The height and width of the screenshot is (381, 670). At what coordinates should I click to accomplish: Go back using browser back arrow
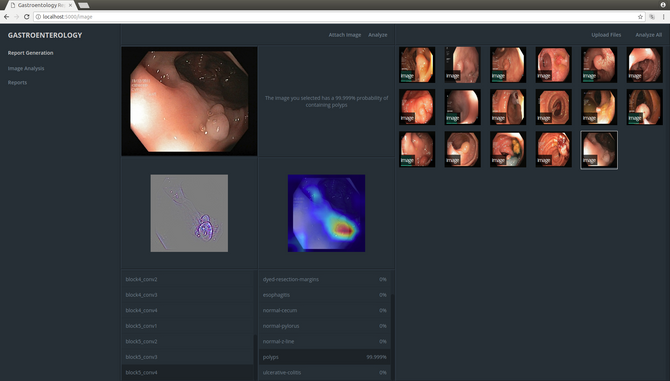point(6,17)
